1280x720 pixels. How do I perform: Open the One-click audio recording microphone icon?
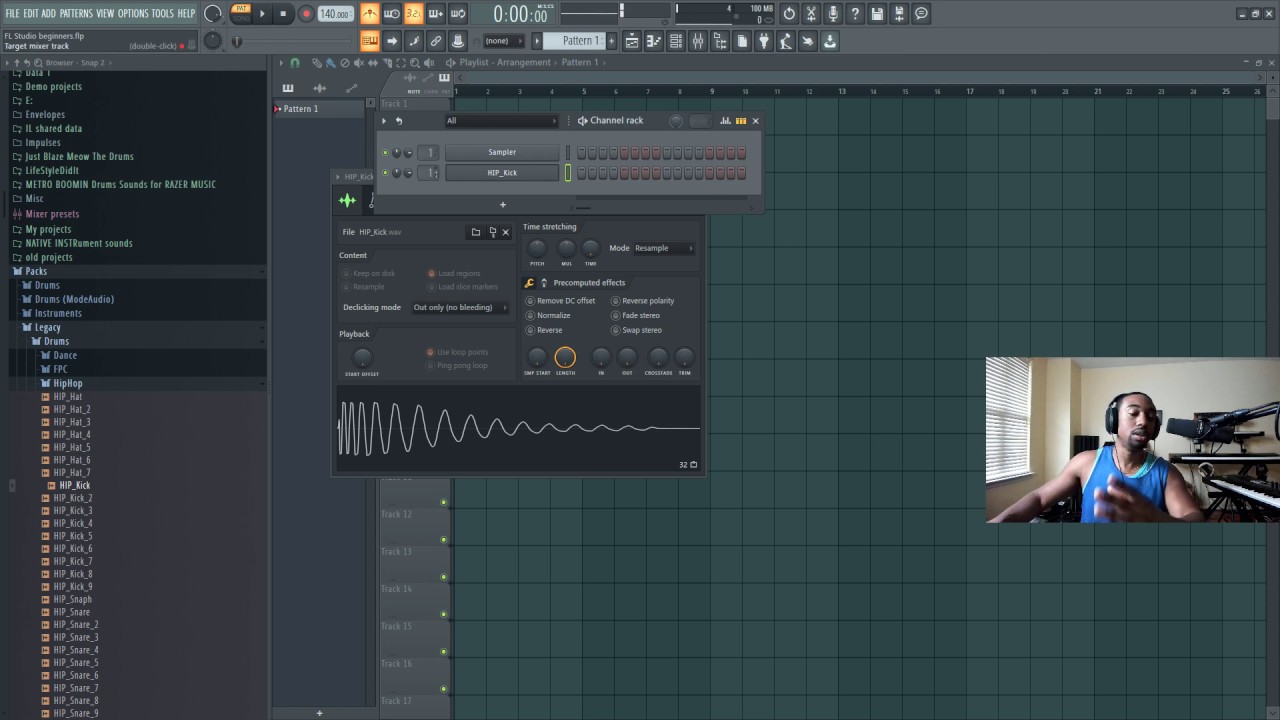pos(833,14)
